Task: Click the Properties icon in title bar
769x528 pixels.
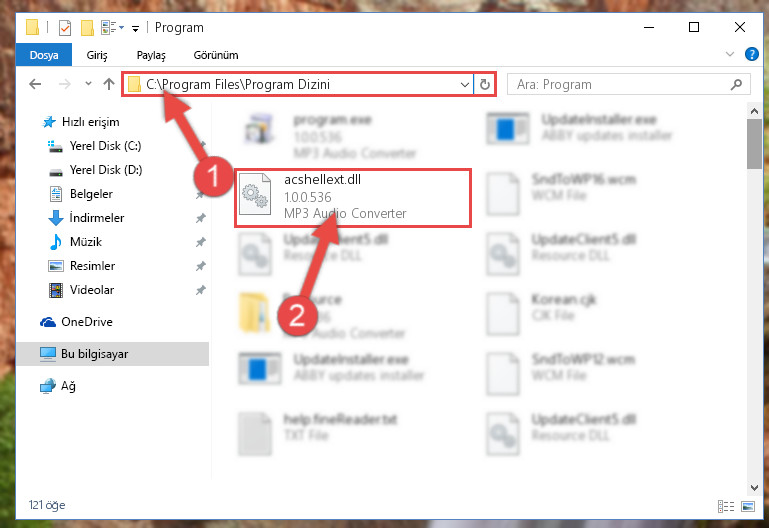Action: (65, 28)
